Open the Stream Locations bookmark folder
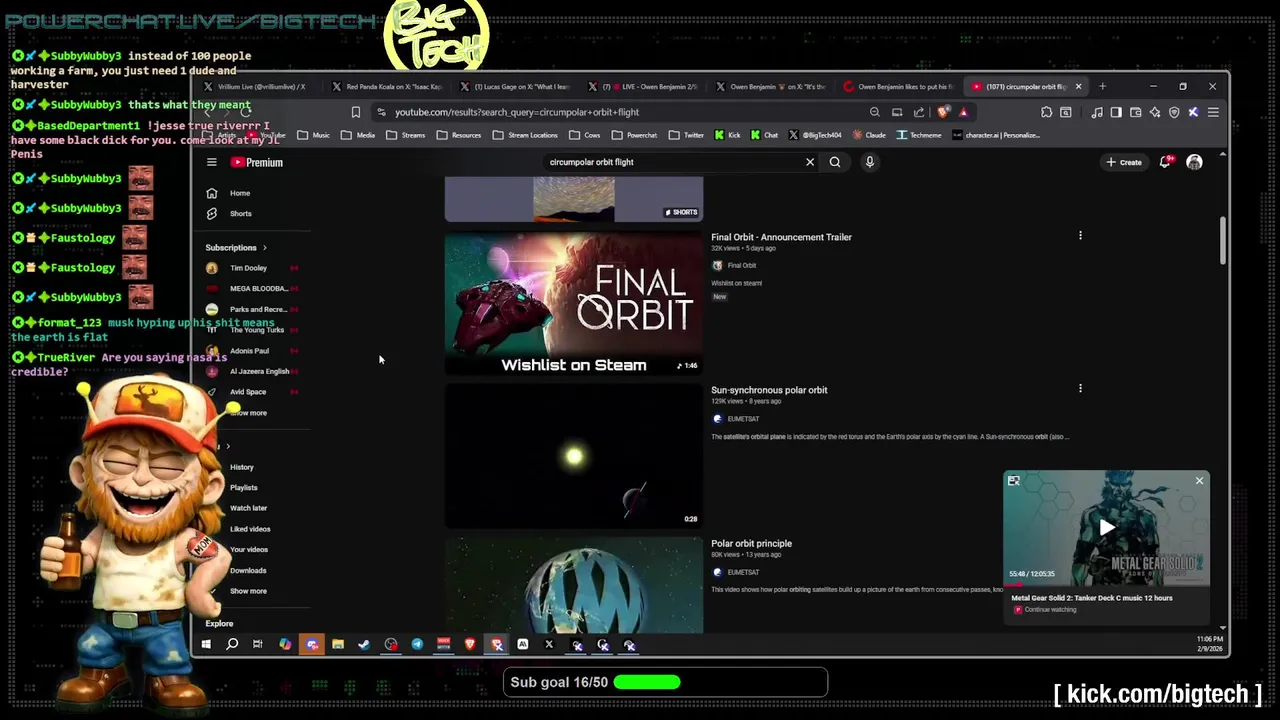 point(525,135)
